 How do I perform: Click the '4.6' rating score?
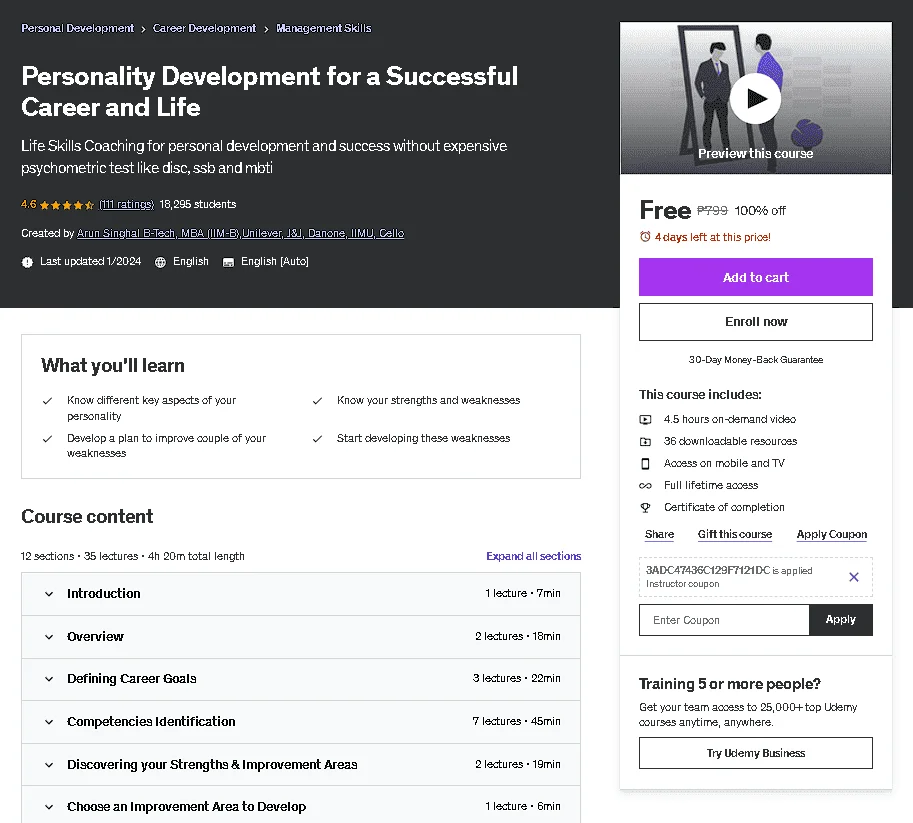click(x=29, y=204)
